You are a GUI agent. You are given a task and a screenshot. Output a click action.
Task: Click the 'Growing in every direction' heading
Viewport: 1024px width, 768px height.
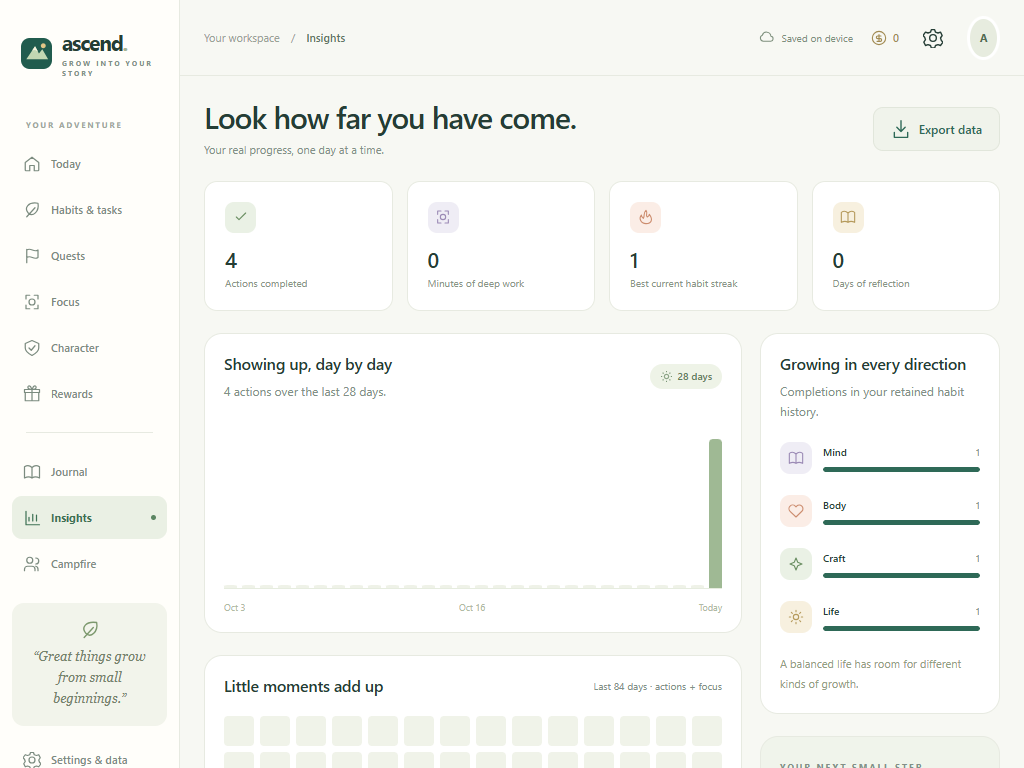coord(872,364)
